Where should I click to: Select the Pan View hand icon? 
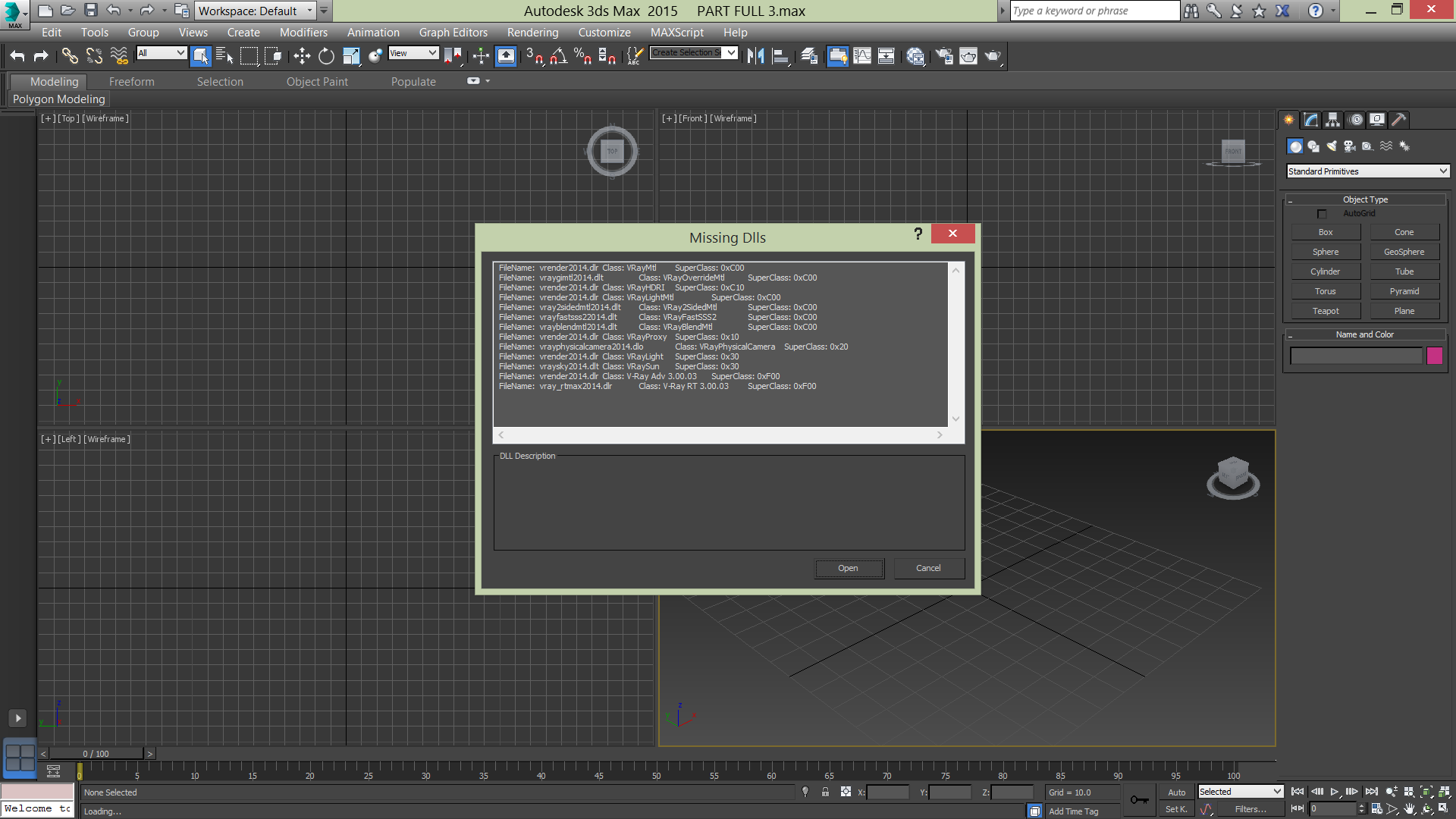click(x=1410, y=809)
